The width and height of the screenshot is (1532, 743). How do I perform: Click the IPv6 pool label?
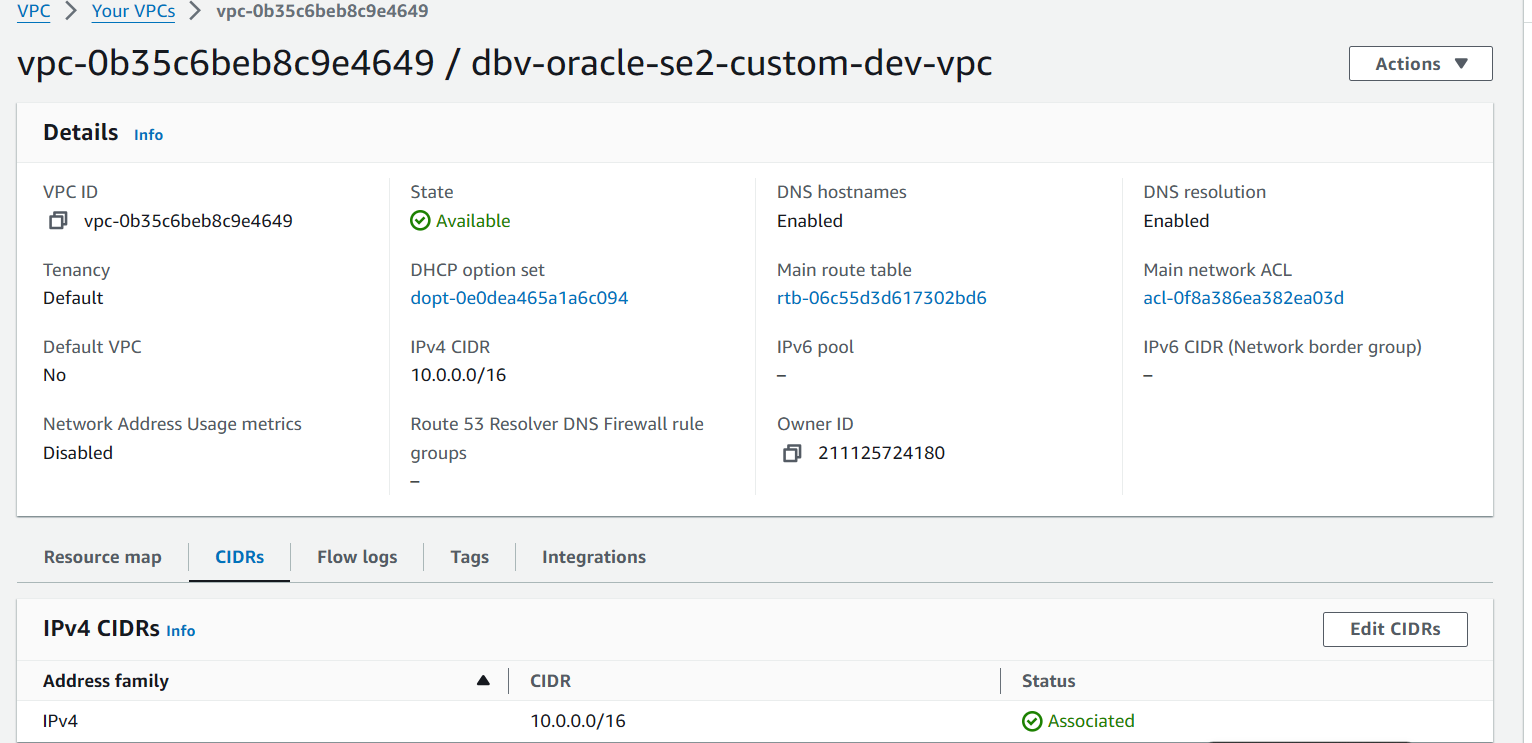(x=815, y=347)
